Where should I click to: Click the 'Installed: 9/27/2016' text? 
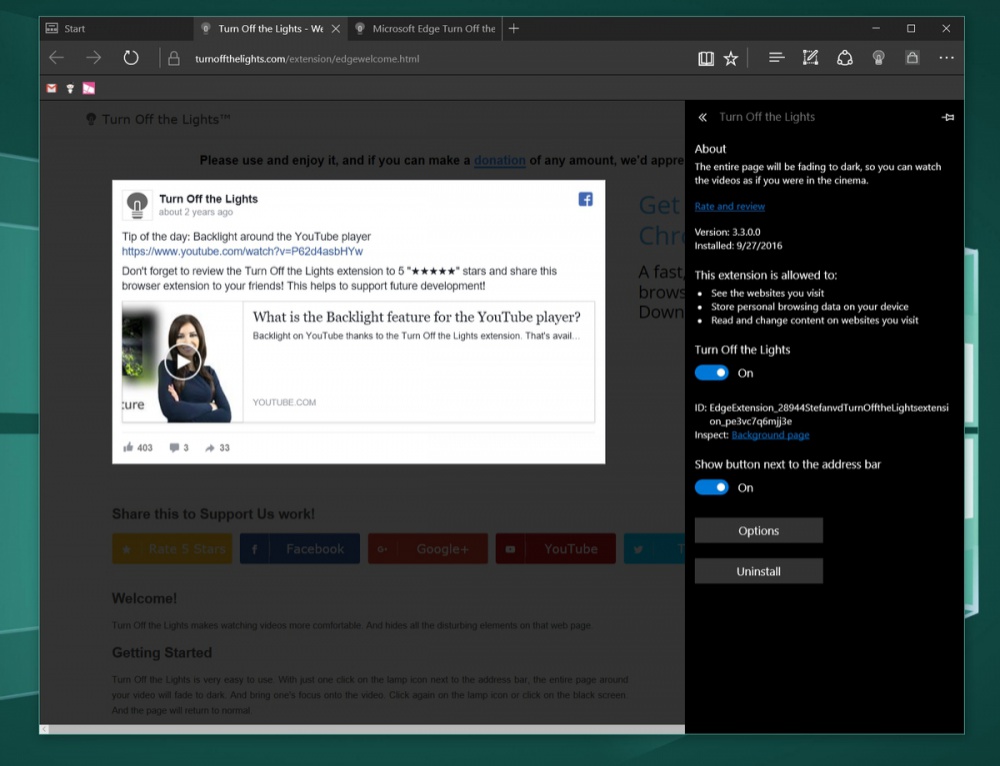click(x=739, y=246)
